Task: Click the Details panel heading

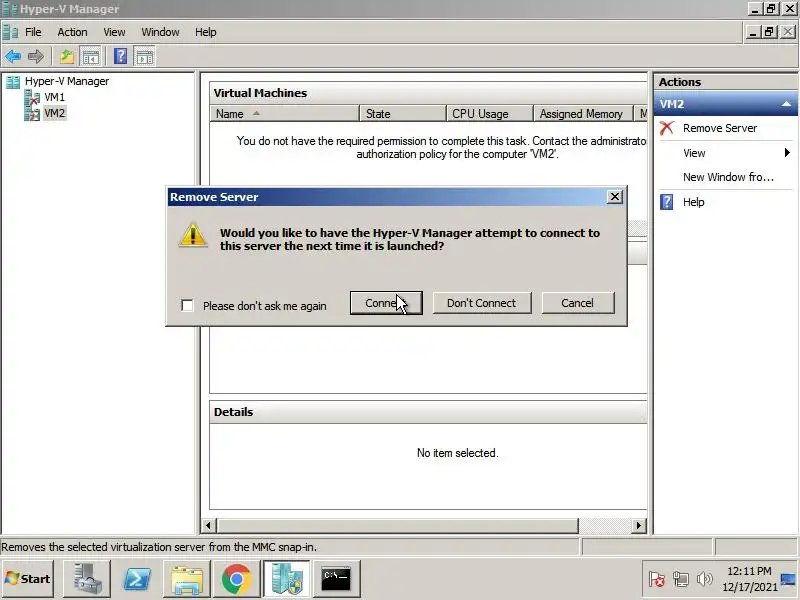Action: (233, 412)
